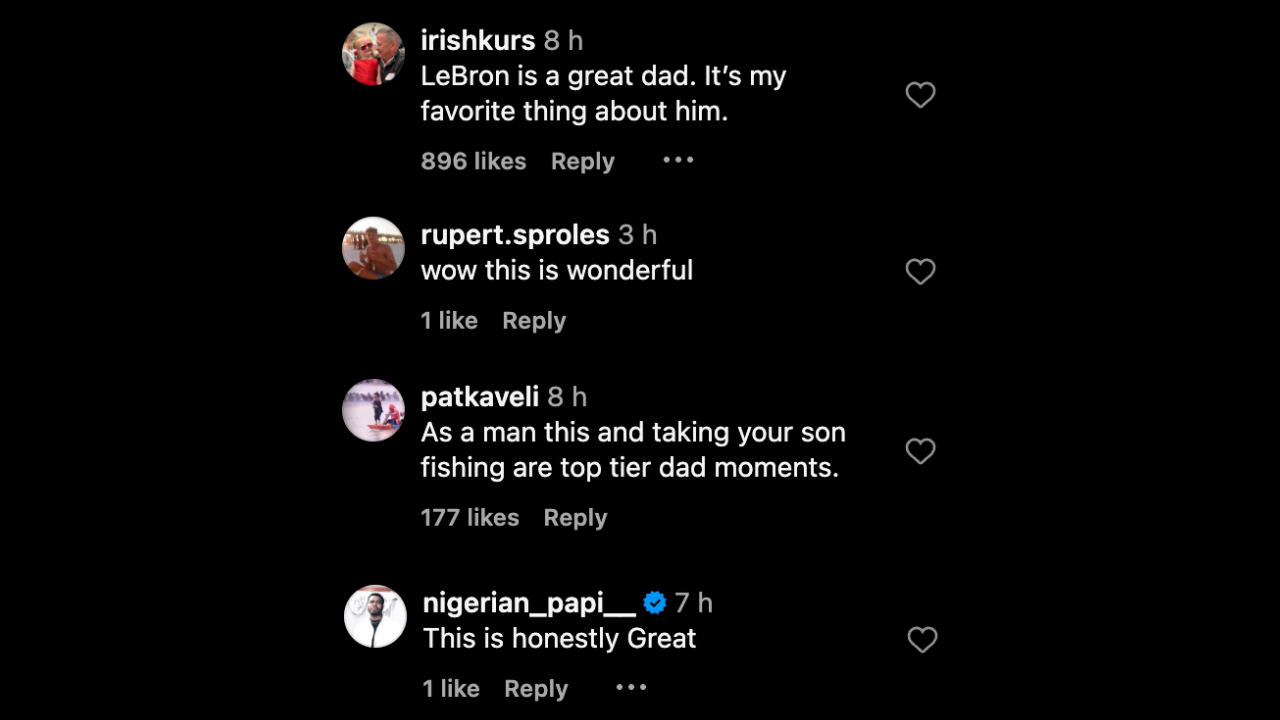Like patkaveli's fishing comment via heart icon
The height and width of the screenshot is (720, 1280).
920,451
